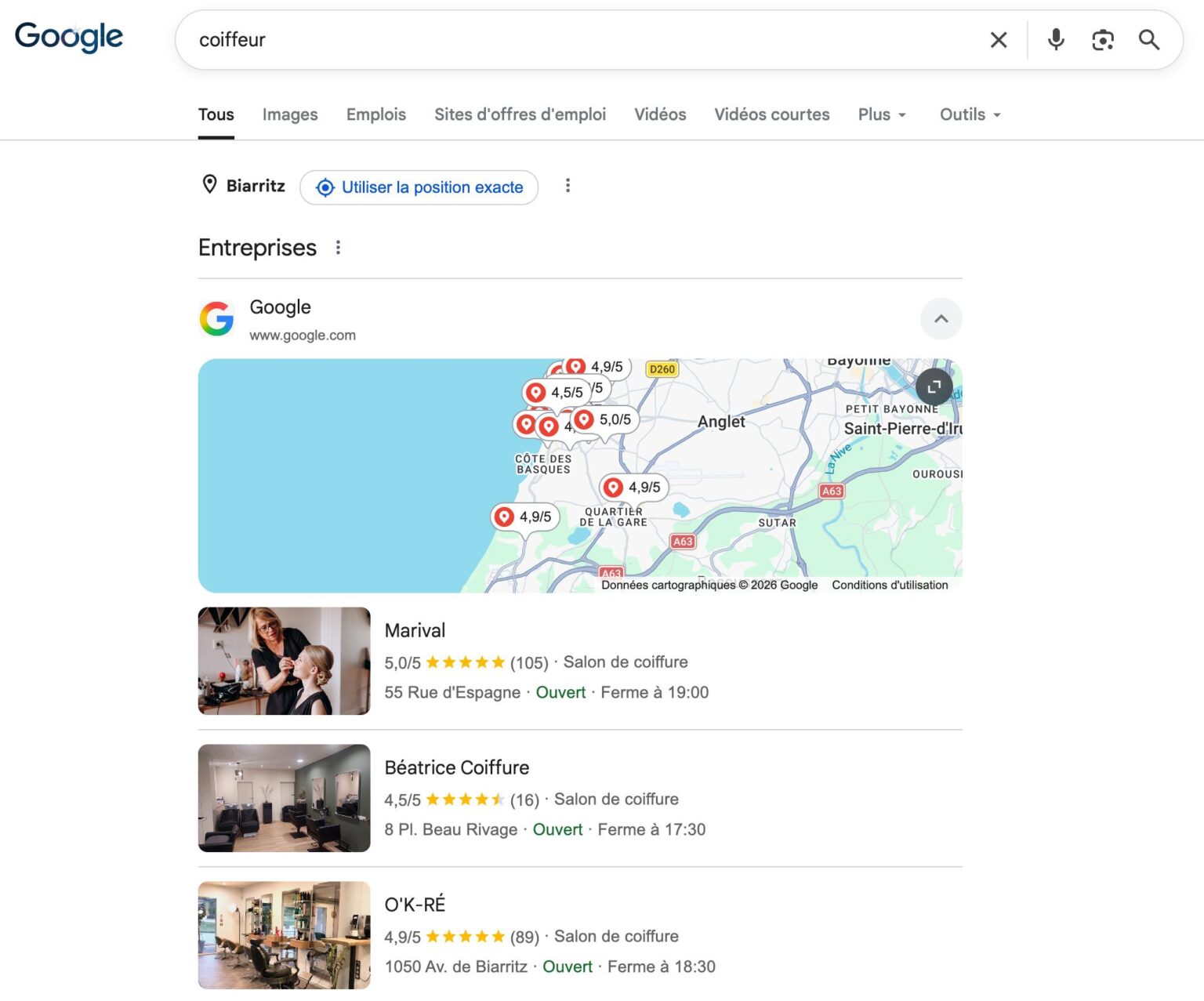Open the Outils dropdown
The width and height of the screenshot is (1204, 1001).
(x=970, y=114)
